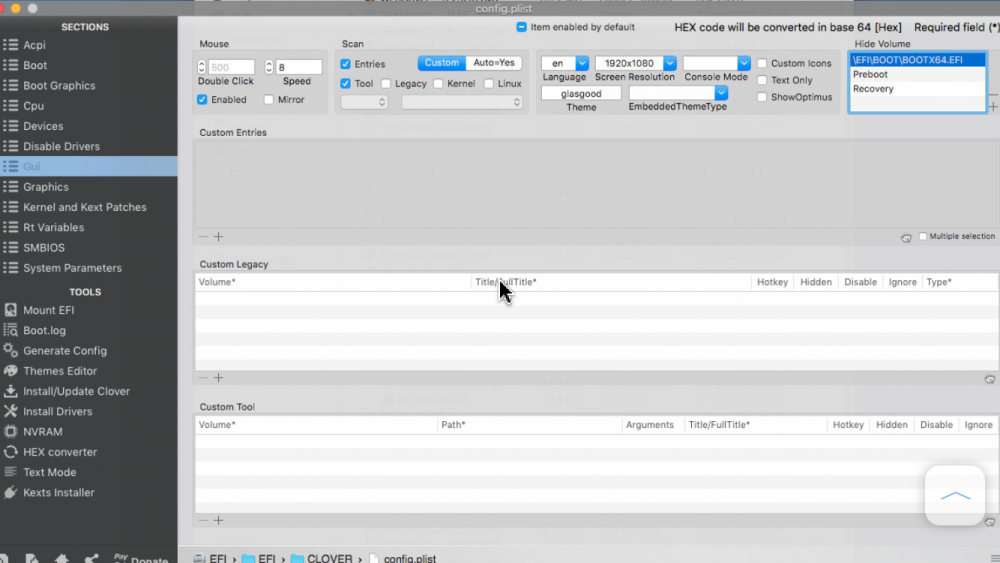The width and height of the screenshot is (1000, 563).
Task: Select Preboot in Hide Volume list
Action: click(917, 74)
